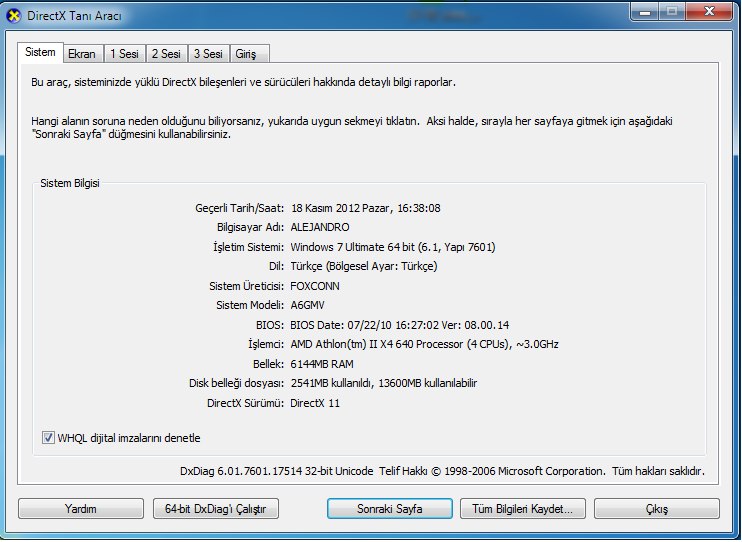Go to the 3 Sesi tab
The width and height of the screenshot is (742, 542).
tap(208, 54)
